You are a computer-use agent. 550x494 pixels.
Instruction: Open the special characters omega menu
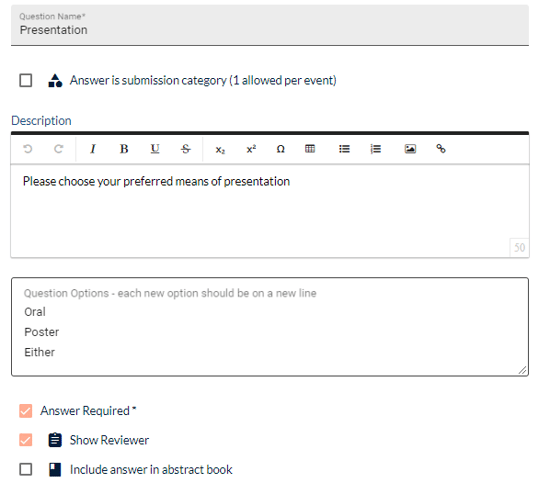(x=280, y=149)
